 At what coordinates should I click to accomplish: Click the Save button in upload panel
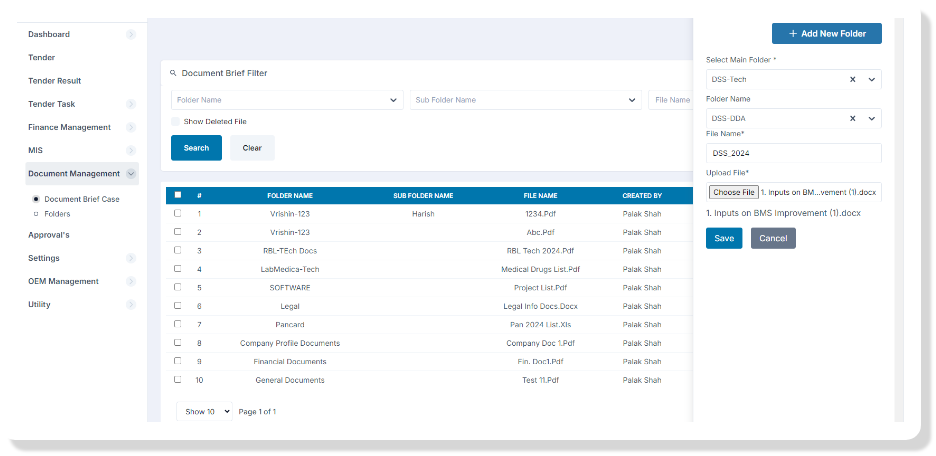723,238
